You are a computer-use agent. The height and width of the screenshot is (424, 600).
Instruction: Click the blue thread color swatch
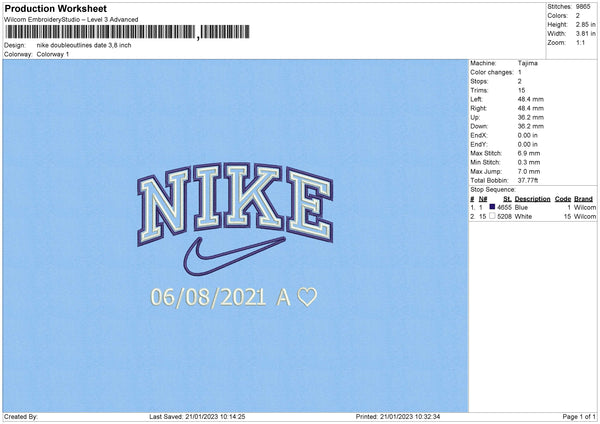(492, 207)
